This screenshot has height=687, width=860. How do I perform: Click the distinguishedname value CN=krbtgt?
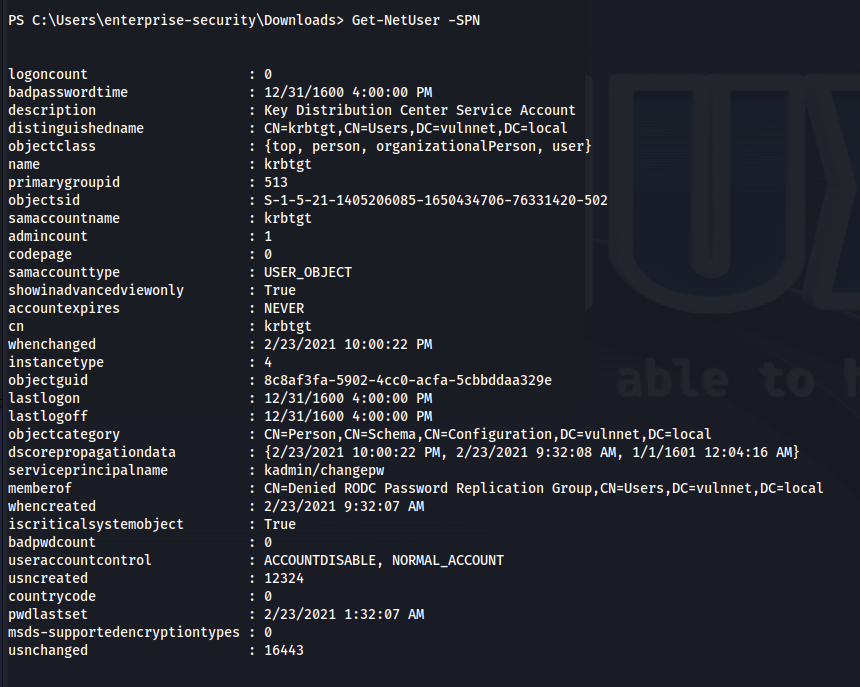(x=415, y=128)
